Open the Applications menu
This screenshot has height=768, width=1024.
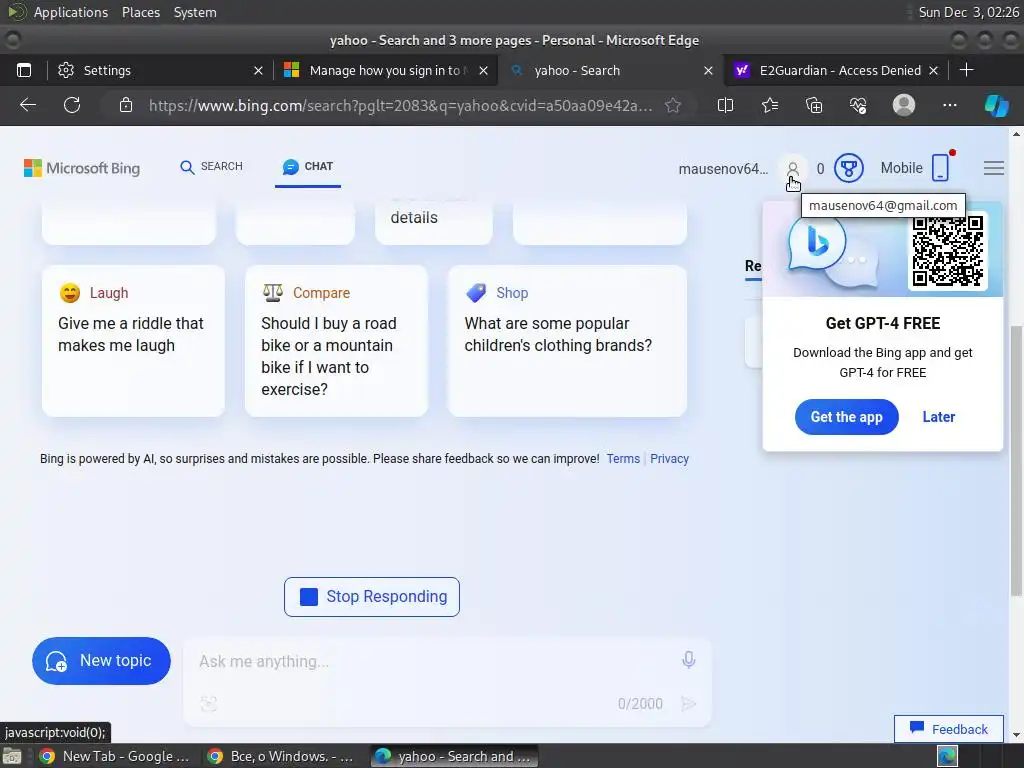[71, 12]
